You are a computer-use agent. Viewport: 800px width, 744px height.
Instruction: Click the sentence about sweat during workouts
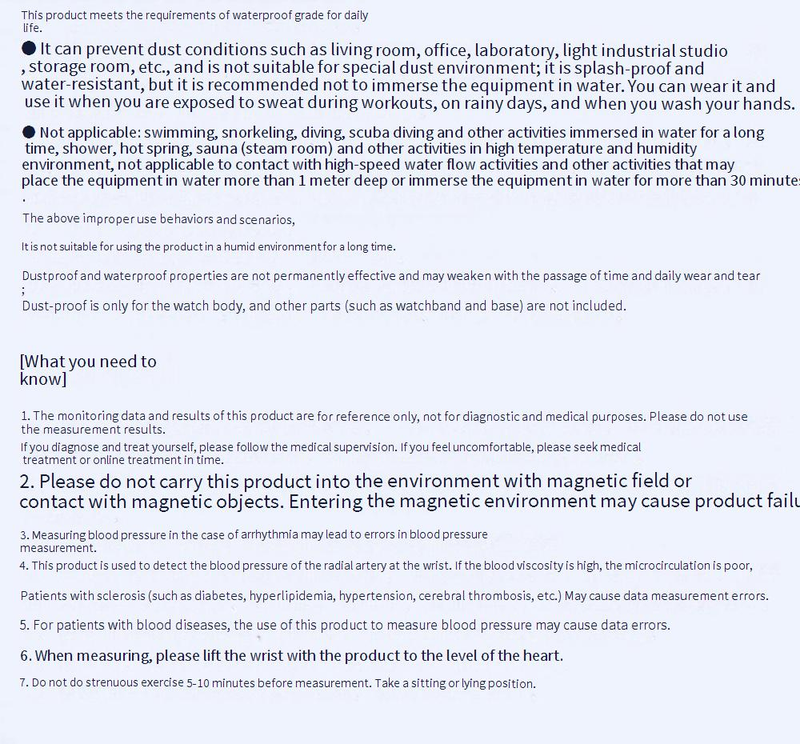[408, 105]
